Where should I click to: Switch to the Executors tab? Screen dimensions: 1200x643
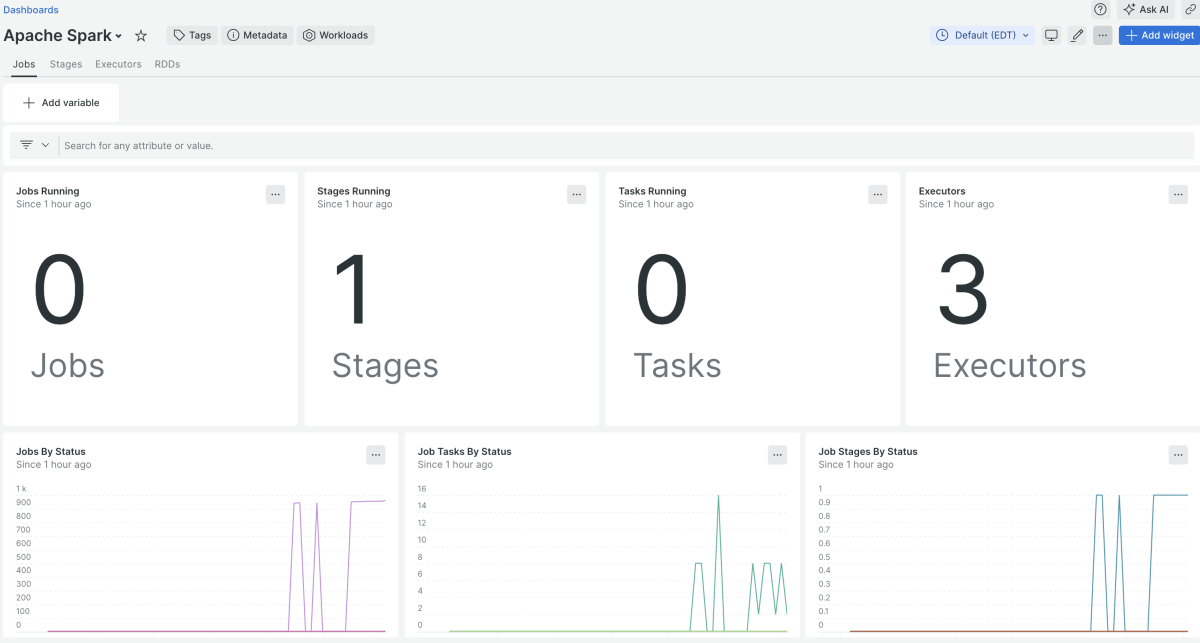[x=118, y=64]
